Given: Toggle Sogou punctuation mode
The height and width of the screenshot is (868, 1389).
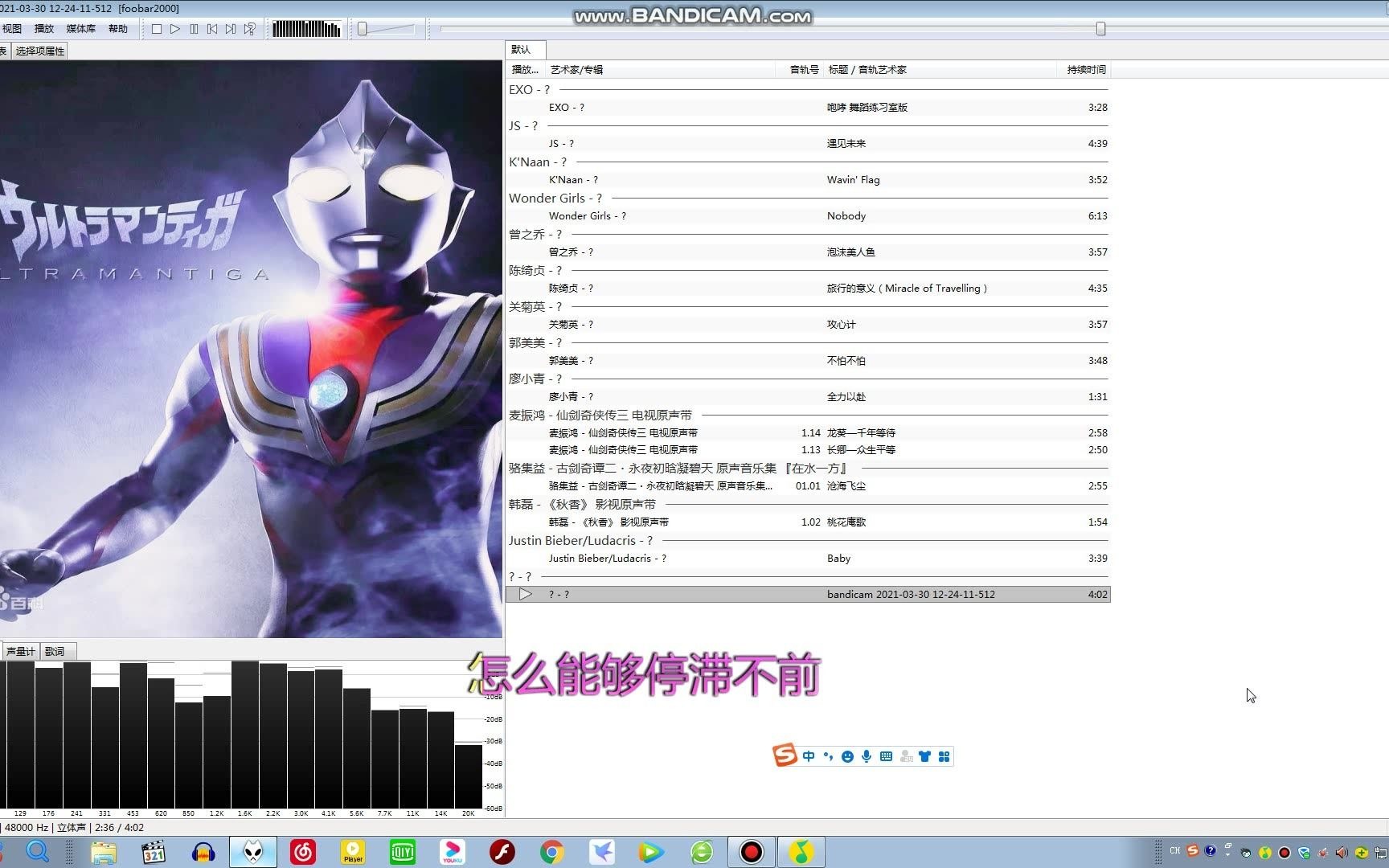Looking at the screenshot, I should (x=828, y=756).
